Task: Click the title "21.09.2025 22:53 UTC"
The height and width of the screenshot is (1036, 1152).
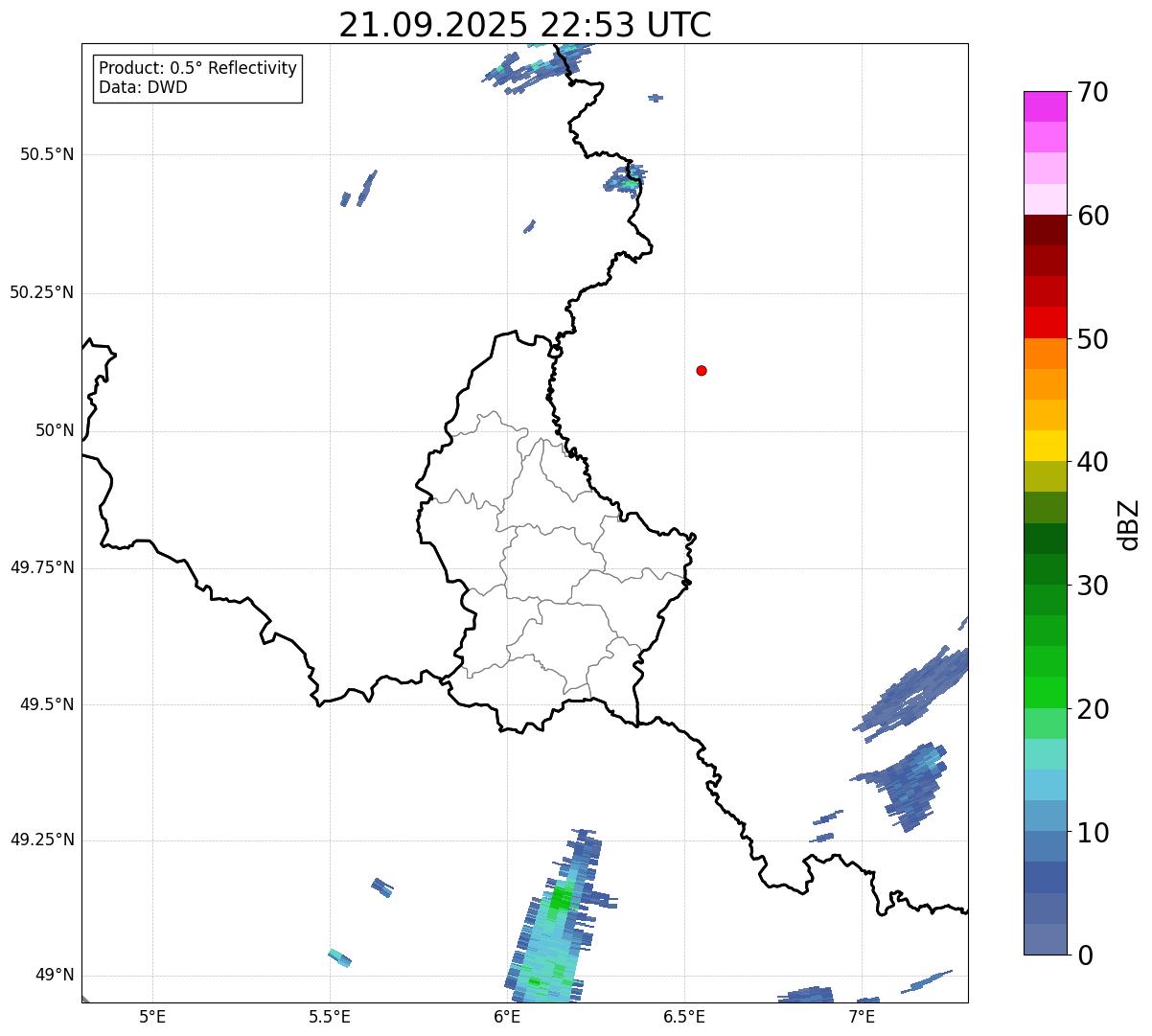Action: [x=525, y=24]
